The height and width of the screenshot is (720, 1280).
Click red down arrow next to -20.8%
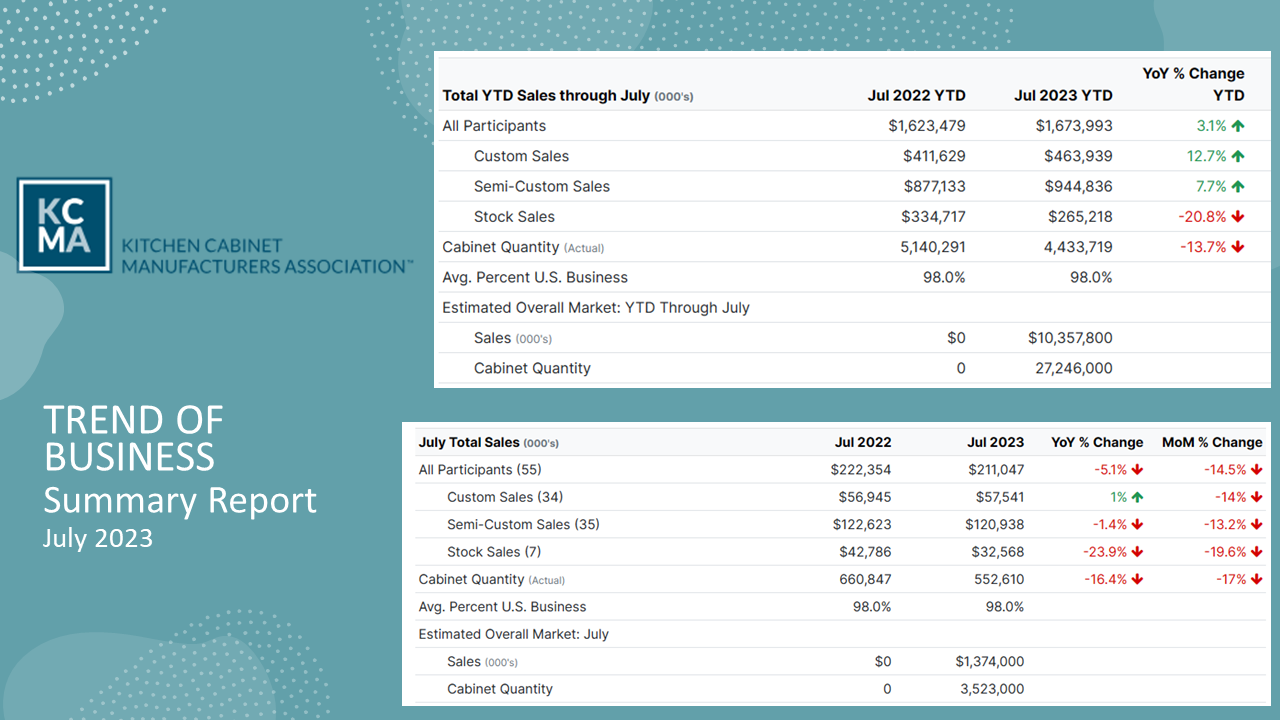pos(1238,217)
